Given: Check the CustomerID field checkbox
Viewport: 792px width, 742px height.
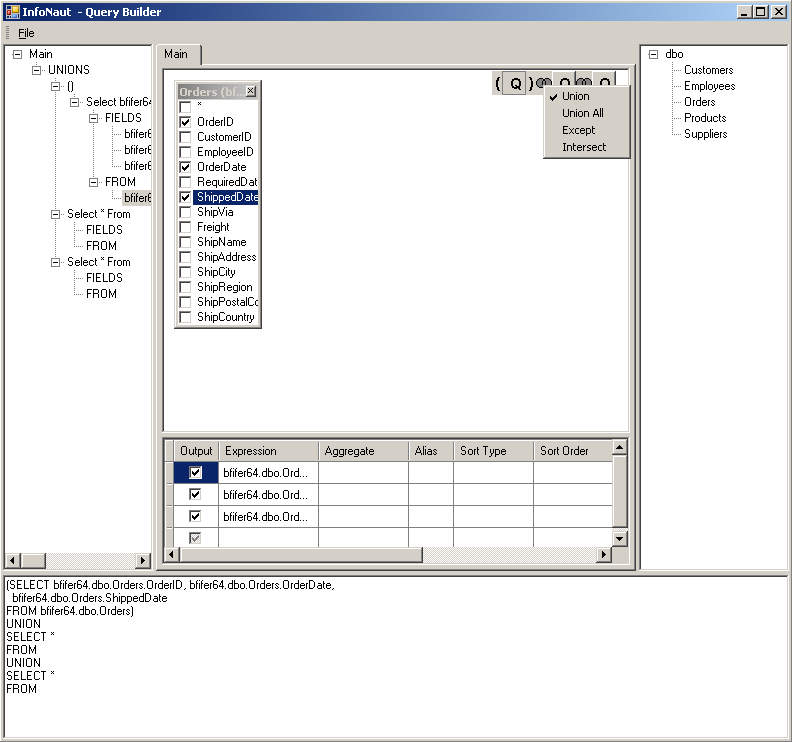Looking at the screenshot, I should tap(185, 137).
